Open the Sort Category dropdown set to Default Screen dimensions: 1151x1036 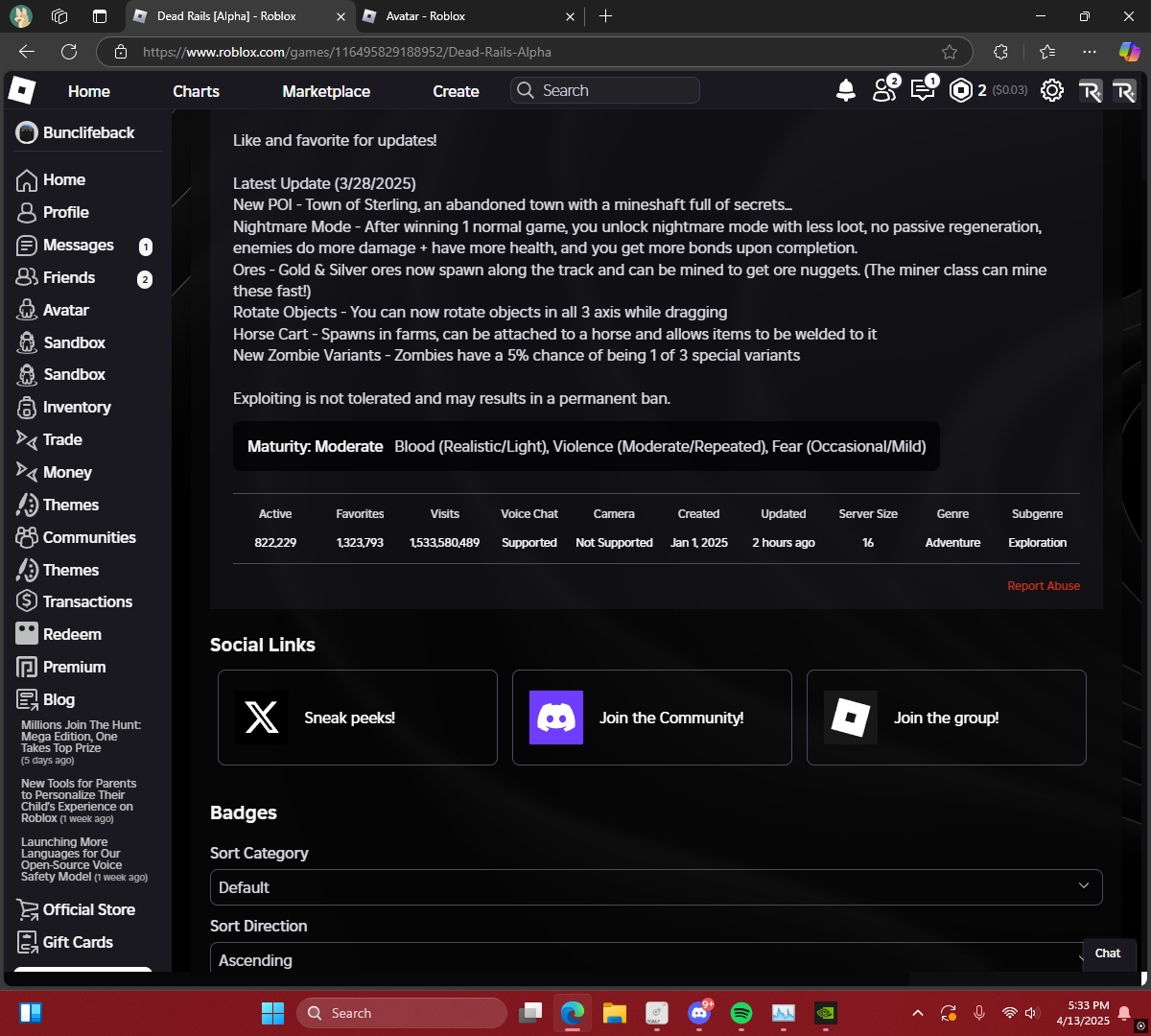click(x=656, y=887)
